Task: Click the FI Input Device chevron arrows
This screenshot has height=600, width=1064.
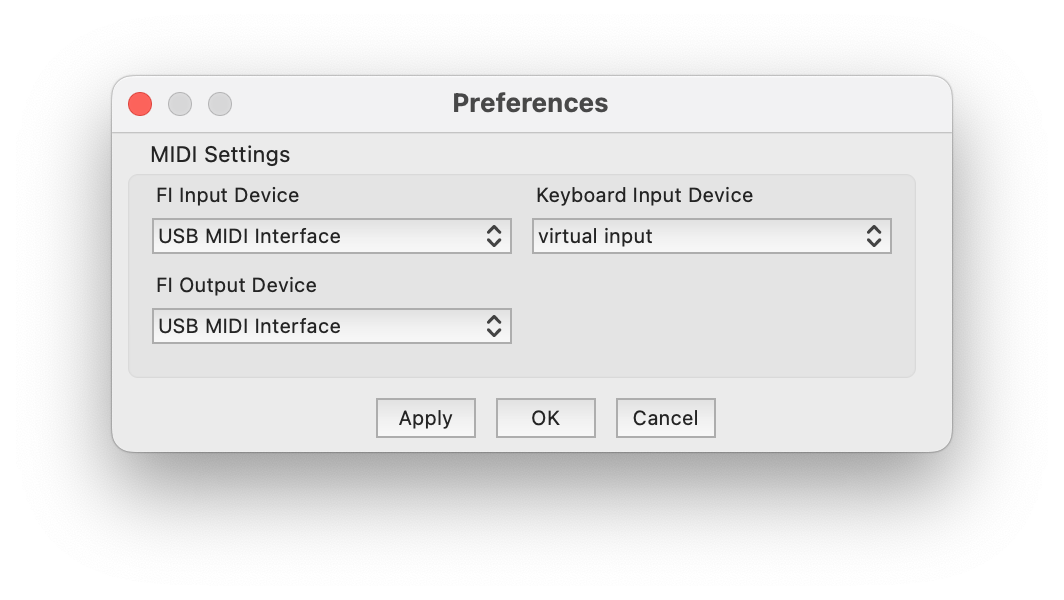Action: 493,236
